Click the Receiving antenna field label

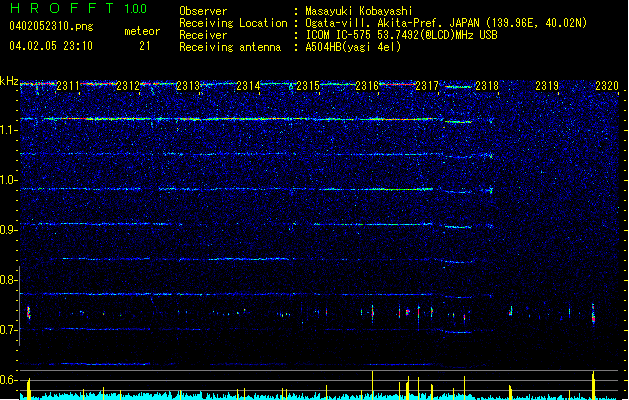(230, 47)
